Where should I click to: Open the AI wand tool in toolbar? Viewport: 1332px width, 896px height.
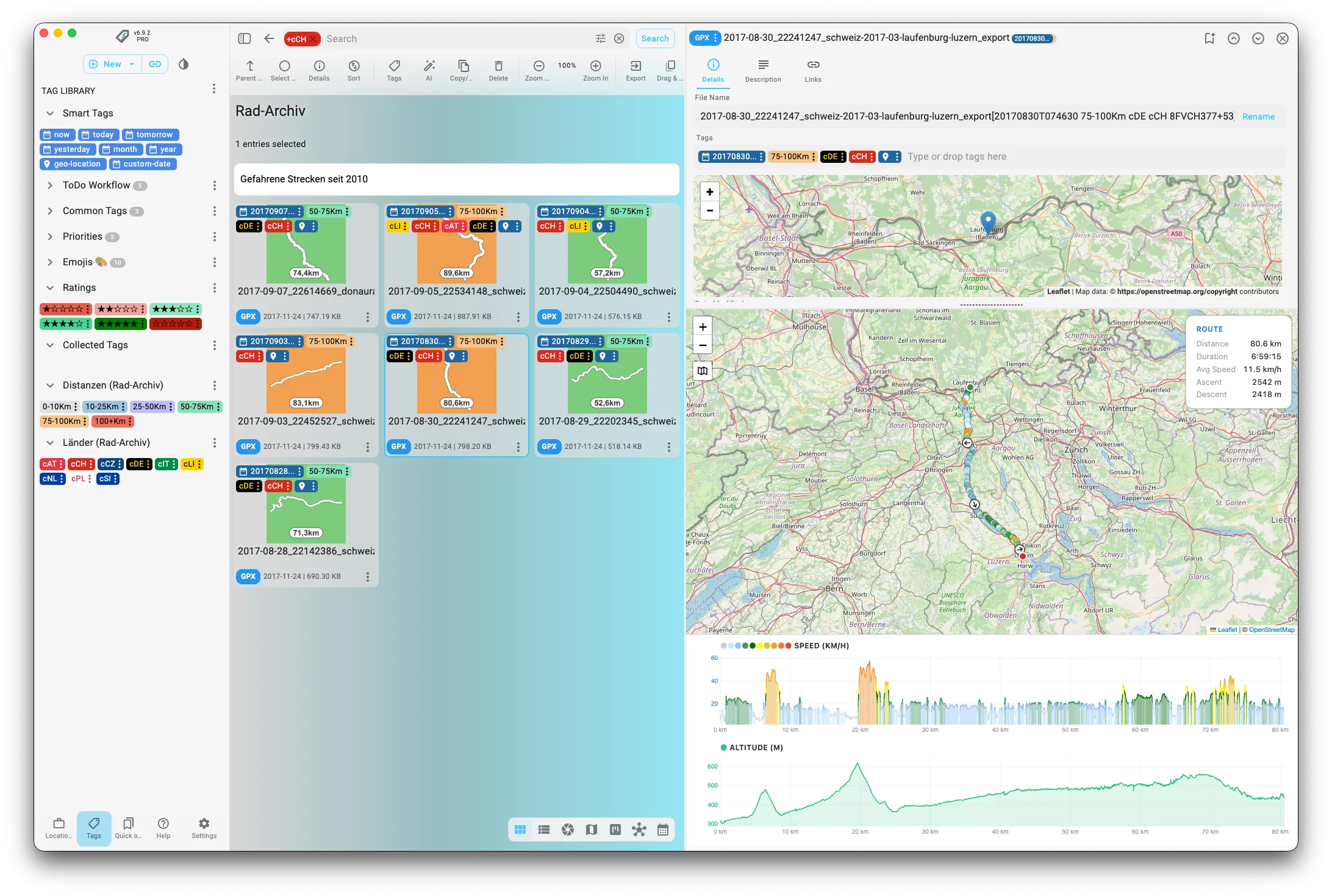click(x=429, y=66)
